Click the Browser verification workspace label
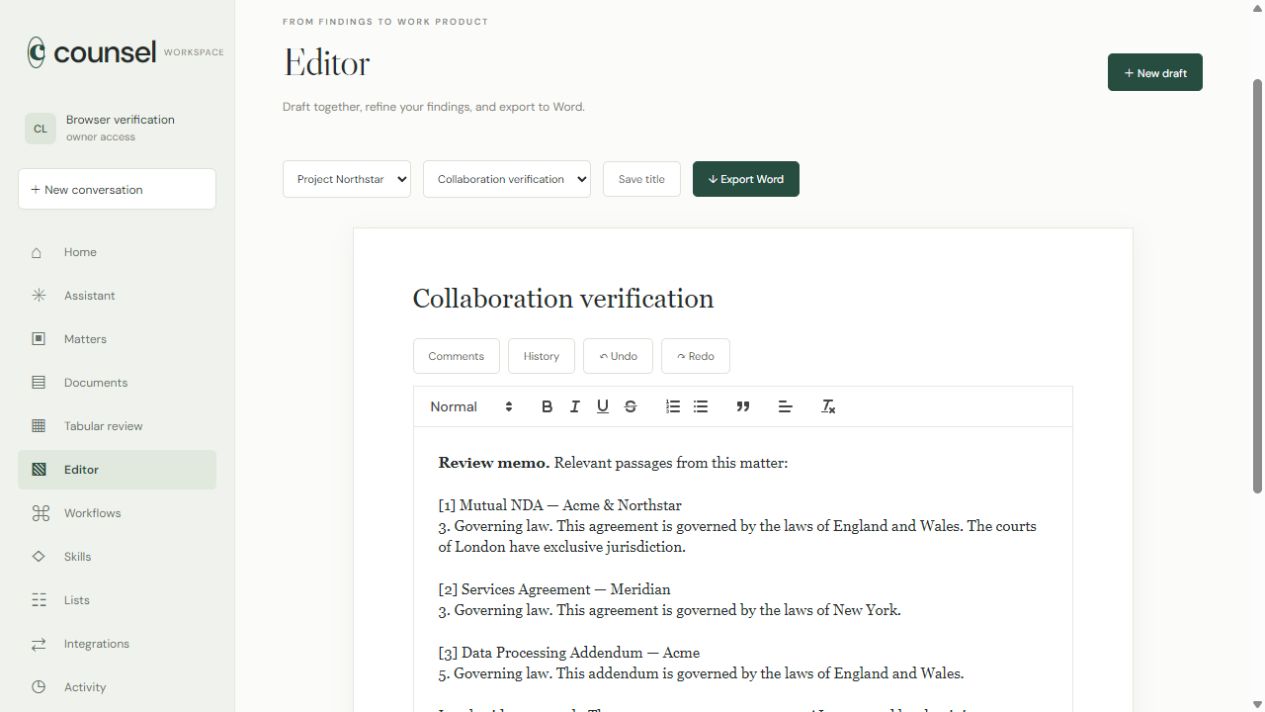 click(x=120, y=119)
